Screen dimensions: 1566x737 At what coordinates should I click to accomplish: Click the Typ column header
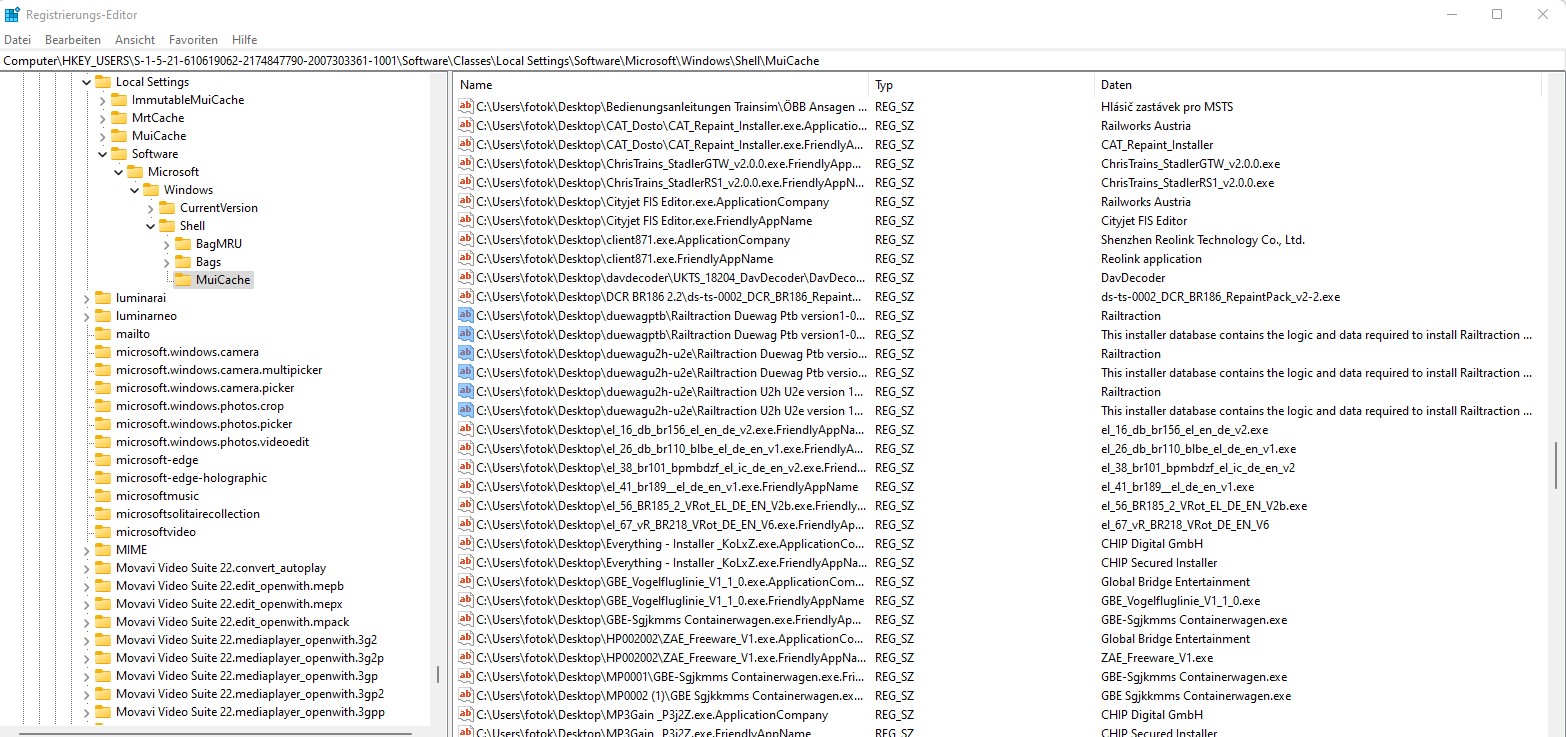[x=981, y=85]
